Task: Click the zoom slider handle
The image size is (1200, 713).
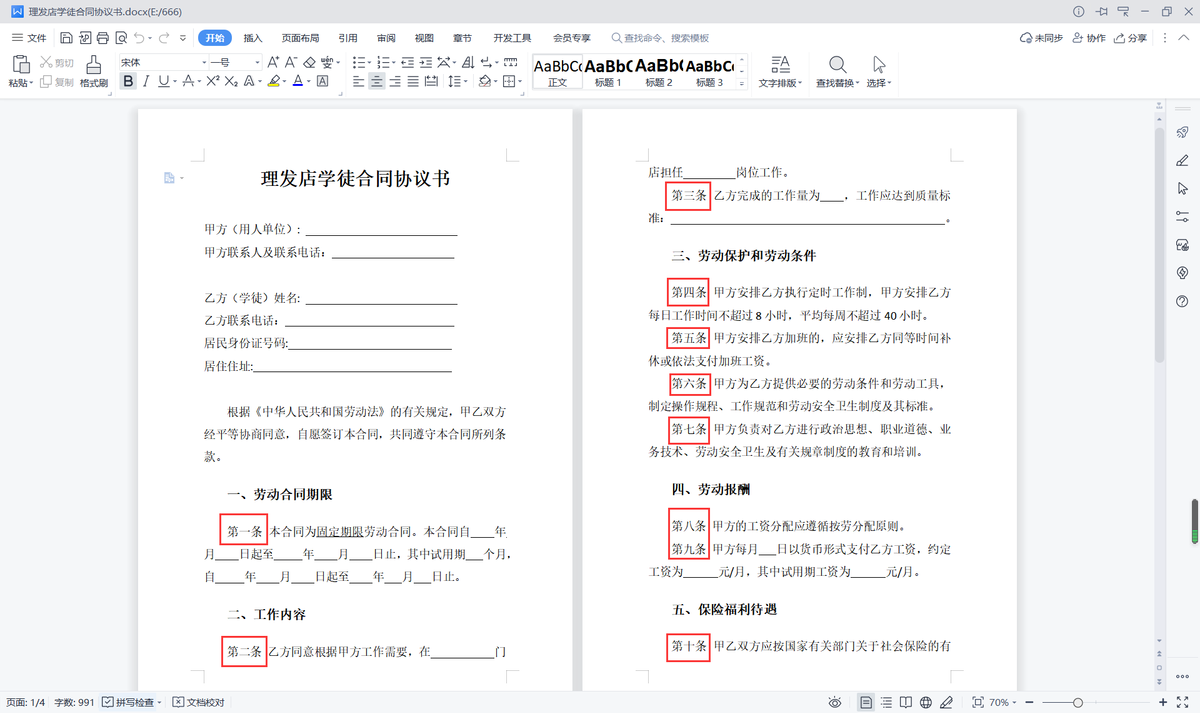Action: coord(1077,702)
